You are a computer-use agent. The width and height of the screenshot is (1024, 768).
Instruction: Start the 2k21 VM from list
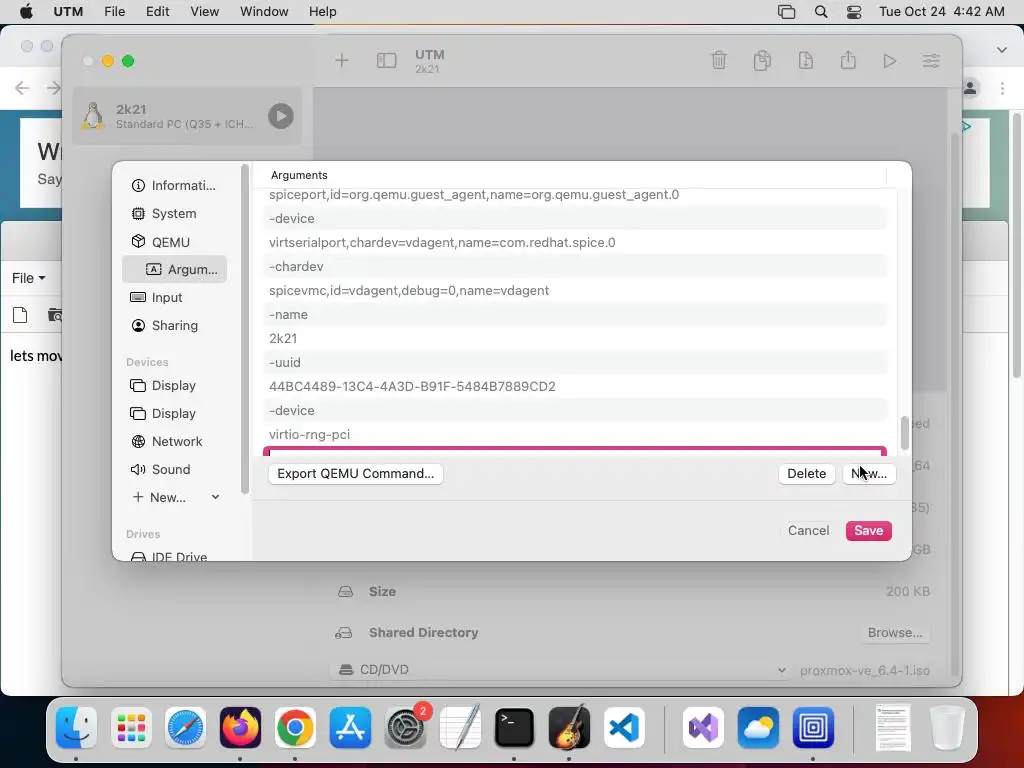280,116
